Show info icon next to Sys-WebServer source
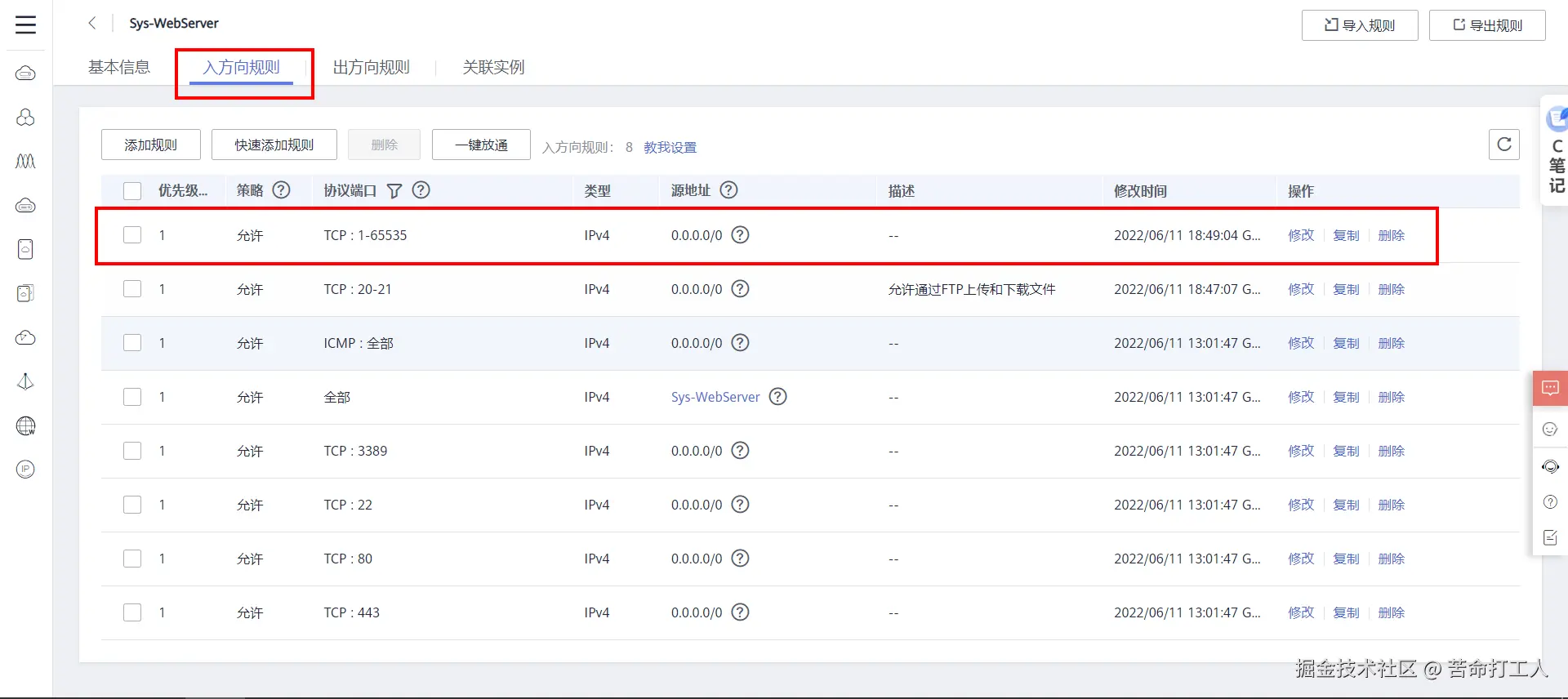This screenshot has width=1568, height=699. (x=778, y=397)
